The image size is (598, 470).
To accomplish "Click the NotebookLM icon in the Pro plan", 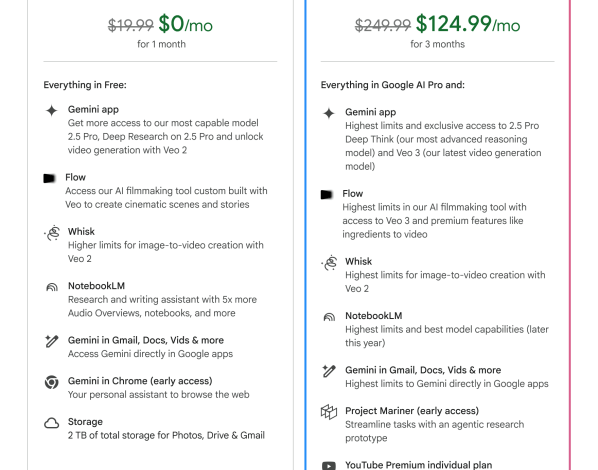I will (x=52, y=287).
